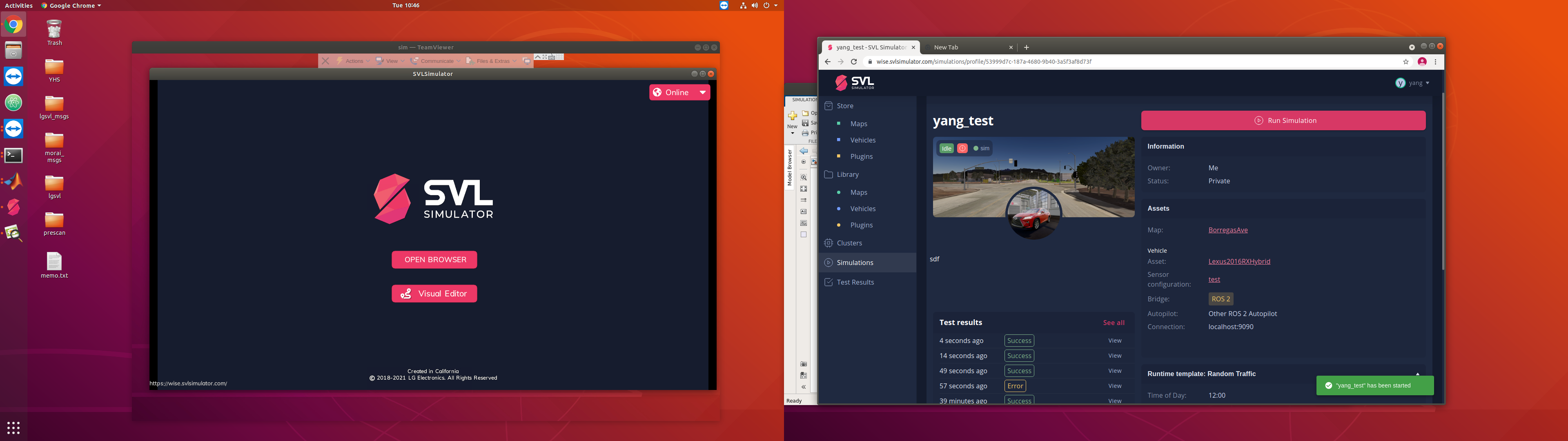
Task: Open SVL Simulator icon in the dock
Action: [13, 207]
